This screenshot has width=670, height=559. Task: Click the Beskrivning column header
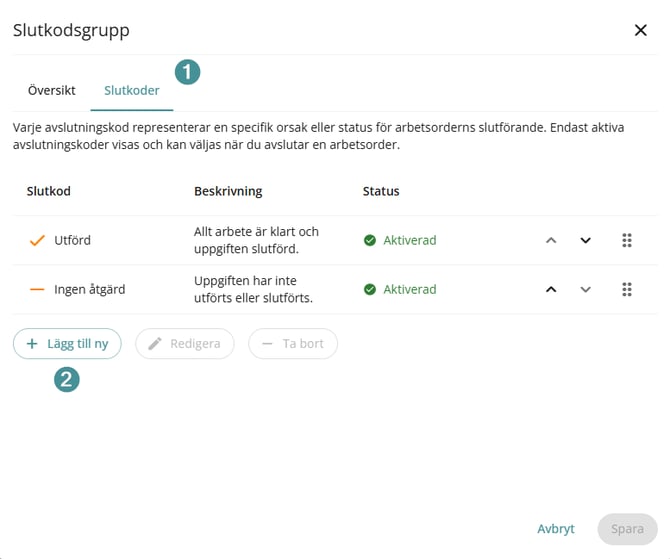228,191
